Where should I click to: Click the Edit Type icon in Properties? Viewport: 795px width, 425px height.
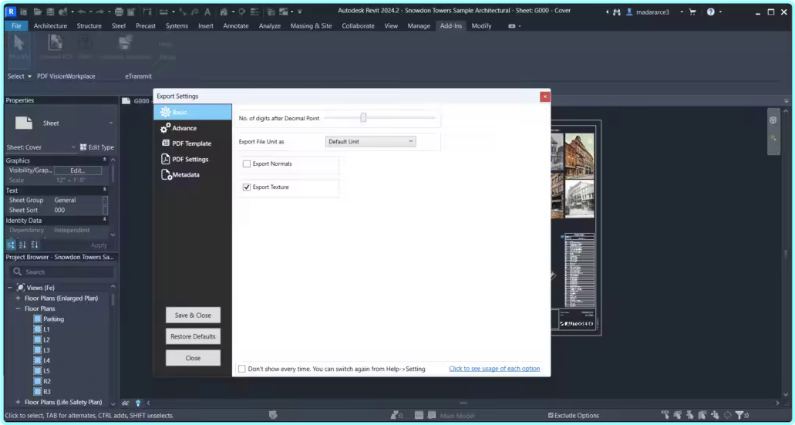(83, 147)
